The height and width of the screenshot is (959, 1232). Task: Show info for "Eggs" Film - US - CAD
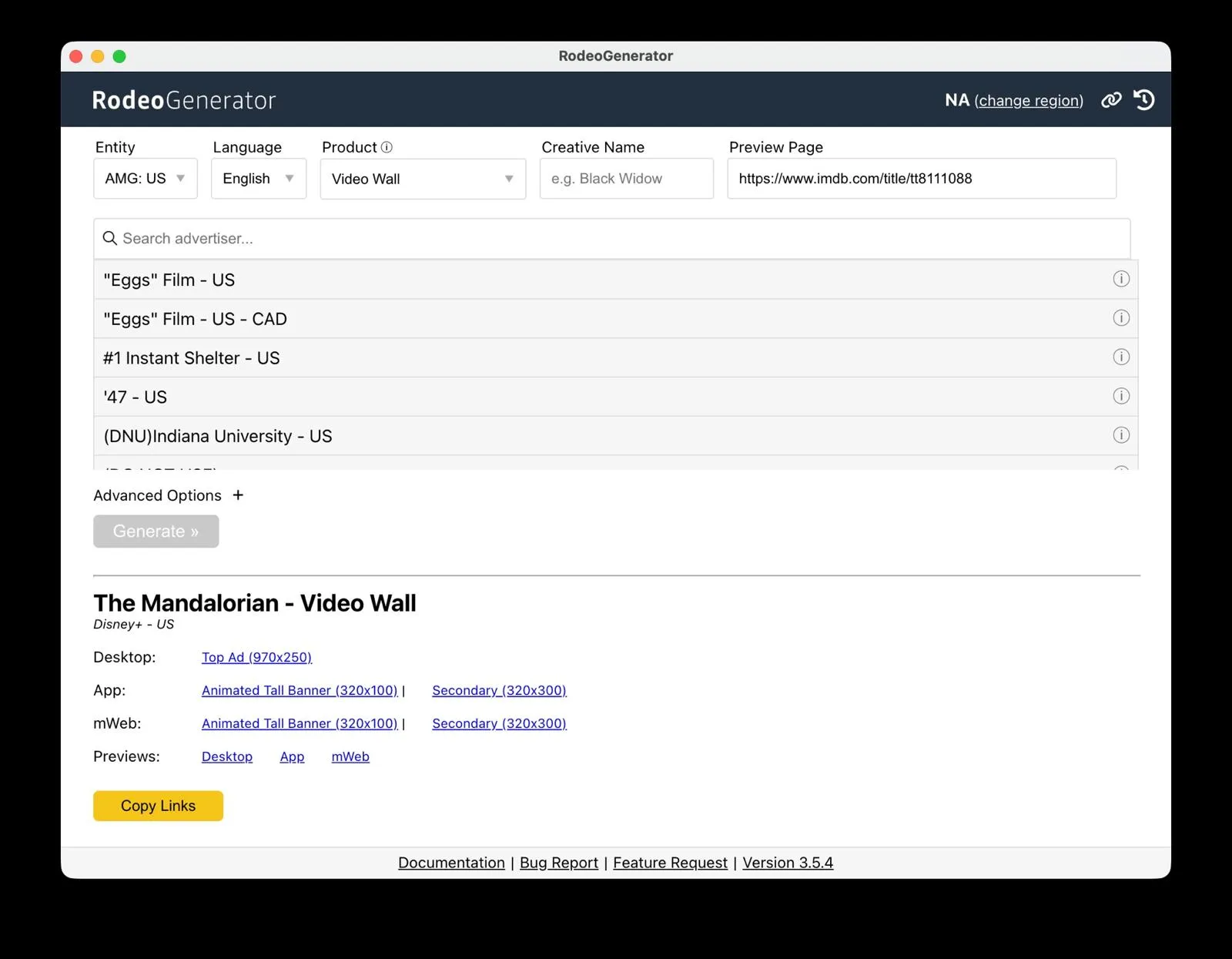[x=1121, y=318]
